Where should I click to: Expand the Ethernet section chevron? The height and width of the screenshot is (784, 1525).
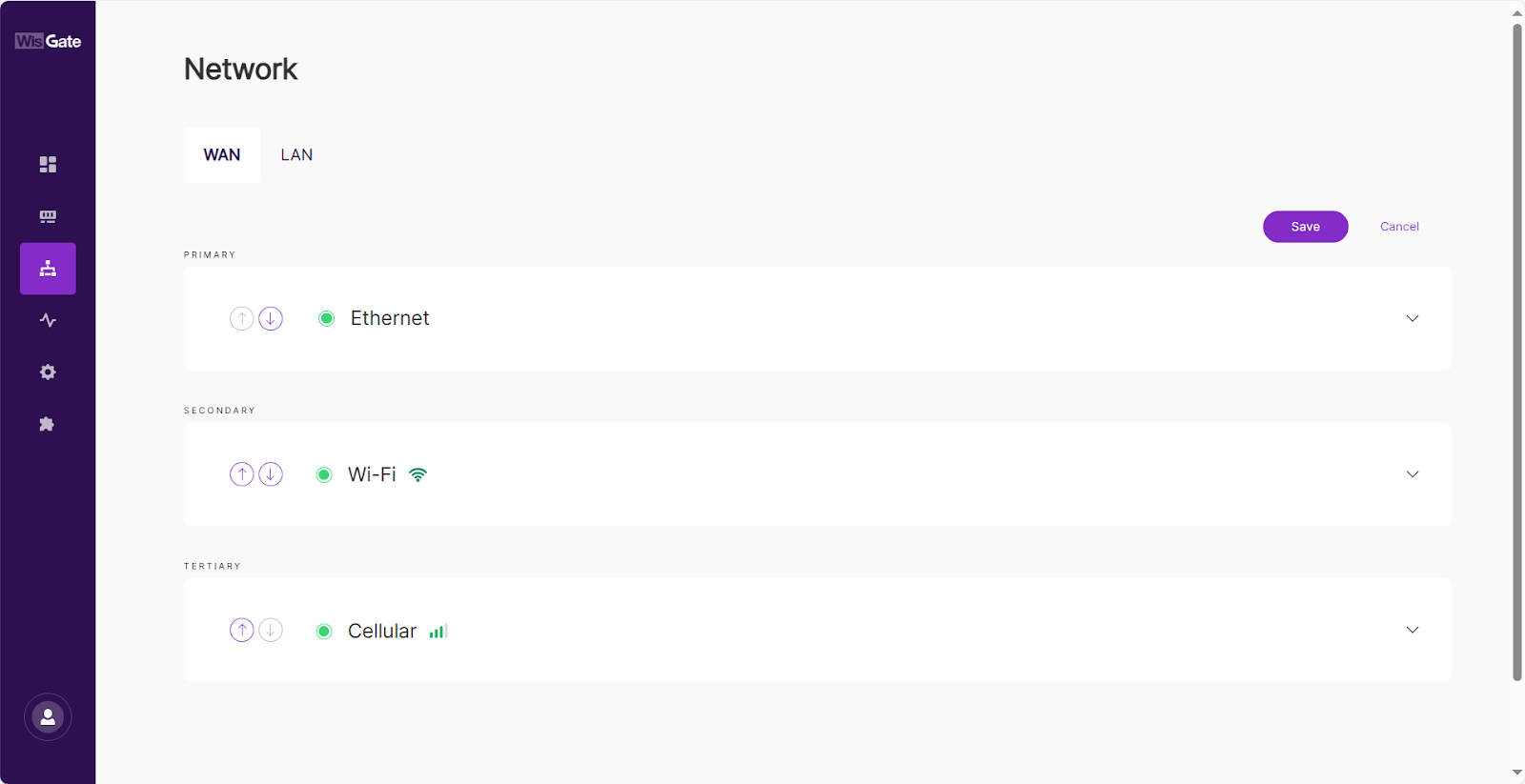(x=1413, y=319)
